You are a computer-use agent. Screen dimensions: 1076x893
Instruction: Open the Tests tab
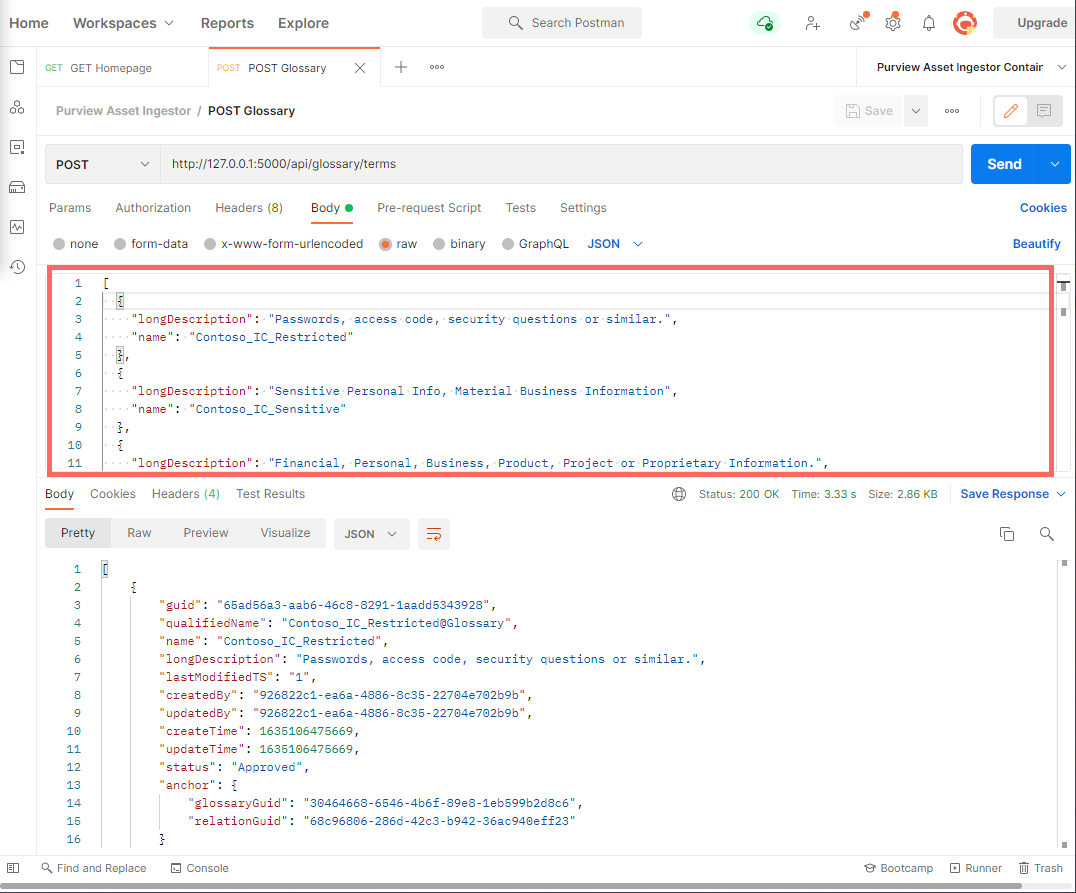coord(521,208)
